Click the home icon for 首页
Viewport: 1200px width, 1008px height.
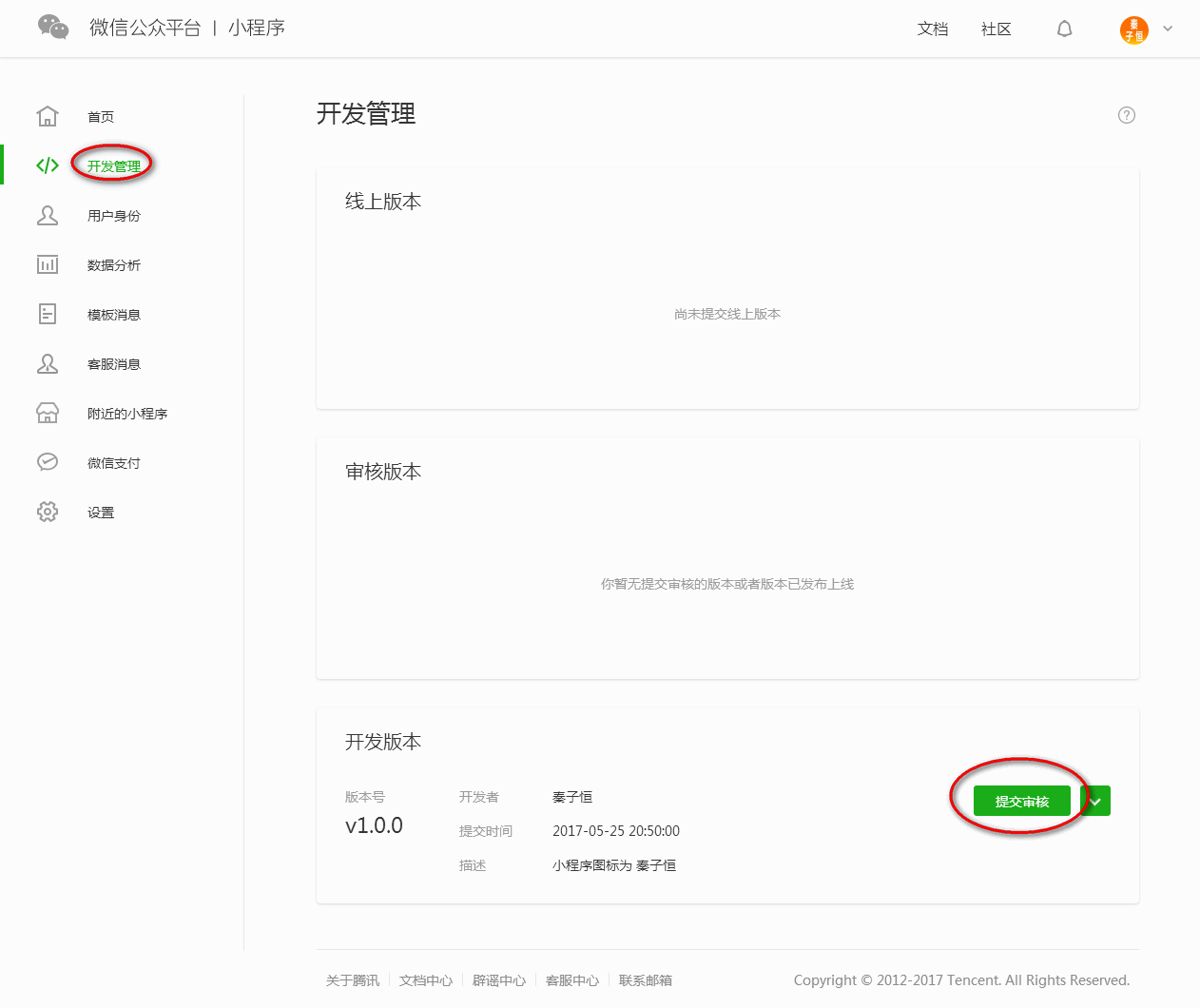click(48, 116)
